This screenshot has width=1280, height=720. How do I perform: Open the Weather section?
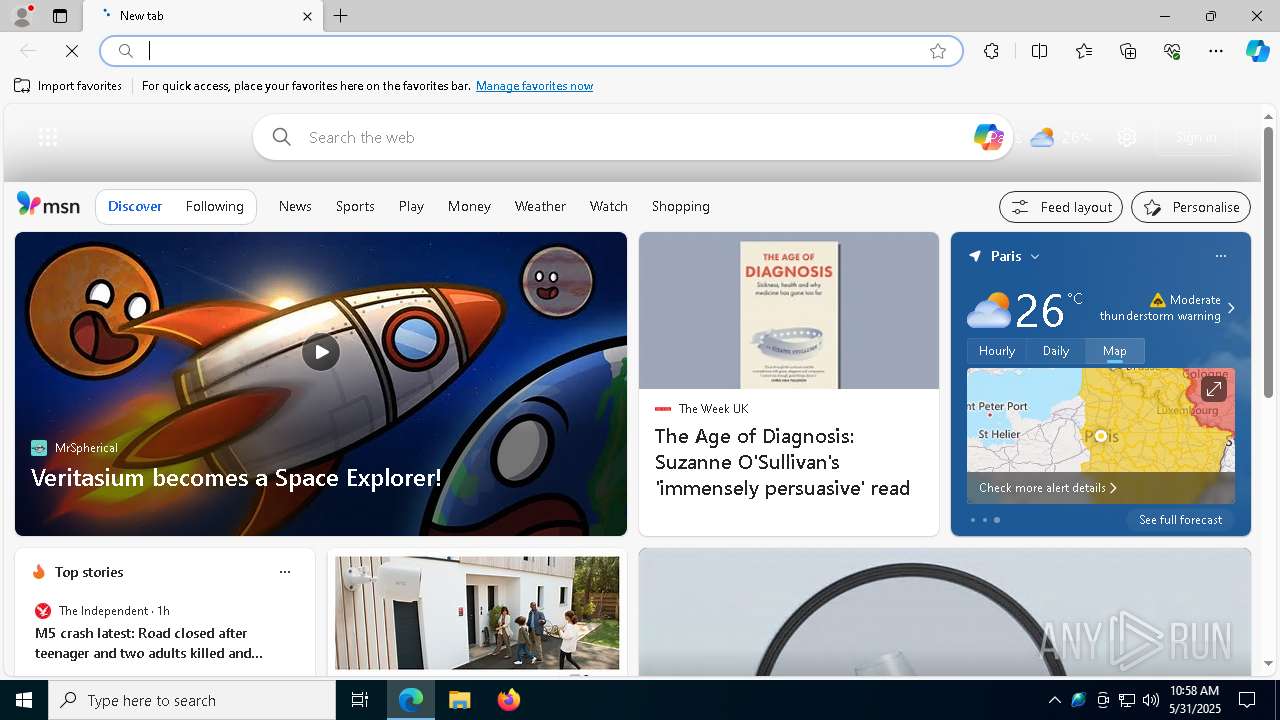540,206
